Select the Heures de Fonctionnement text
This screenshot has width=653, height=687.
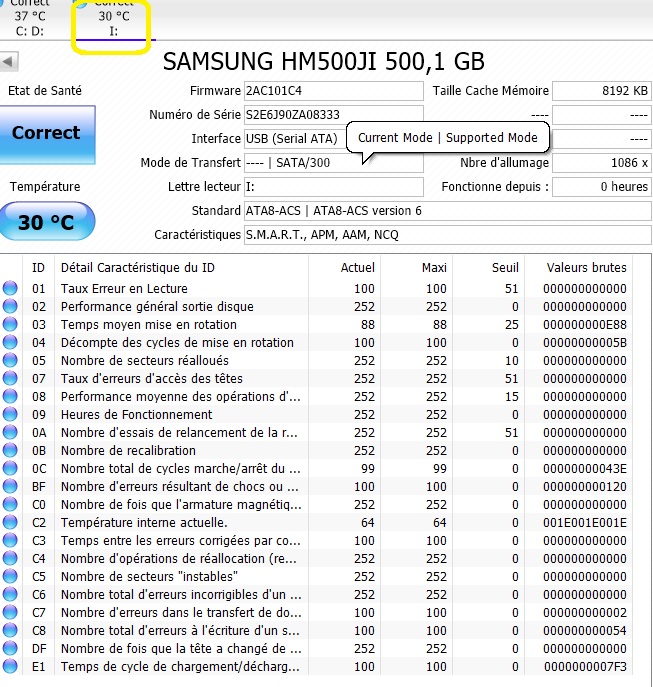coord(136,414)
